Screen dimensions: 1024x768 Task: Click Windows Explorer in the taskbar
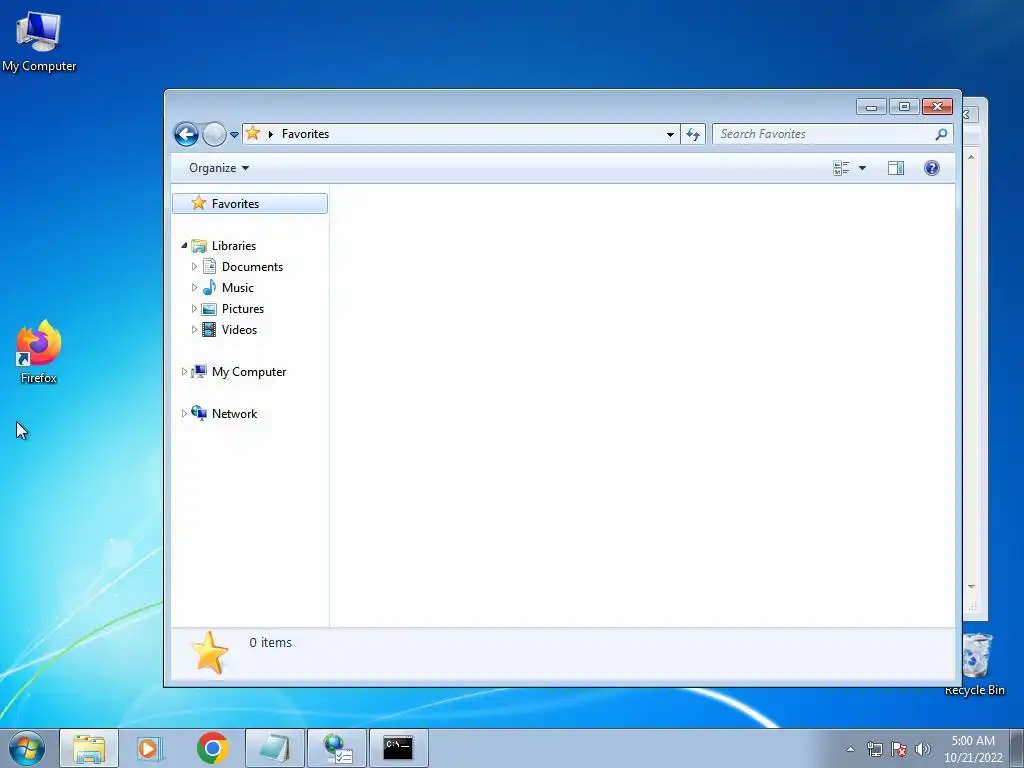[x=89, y=748]
